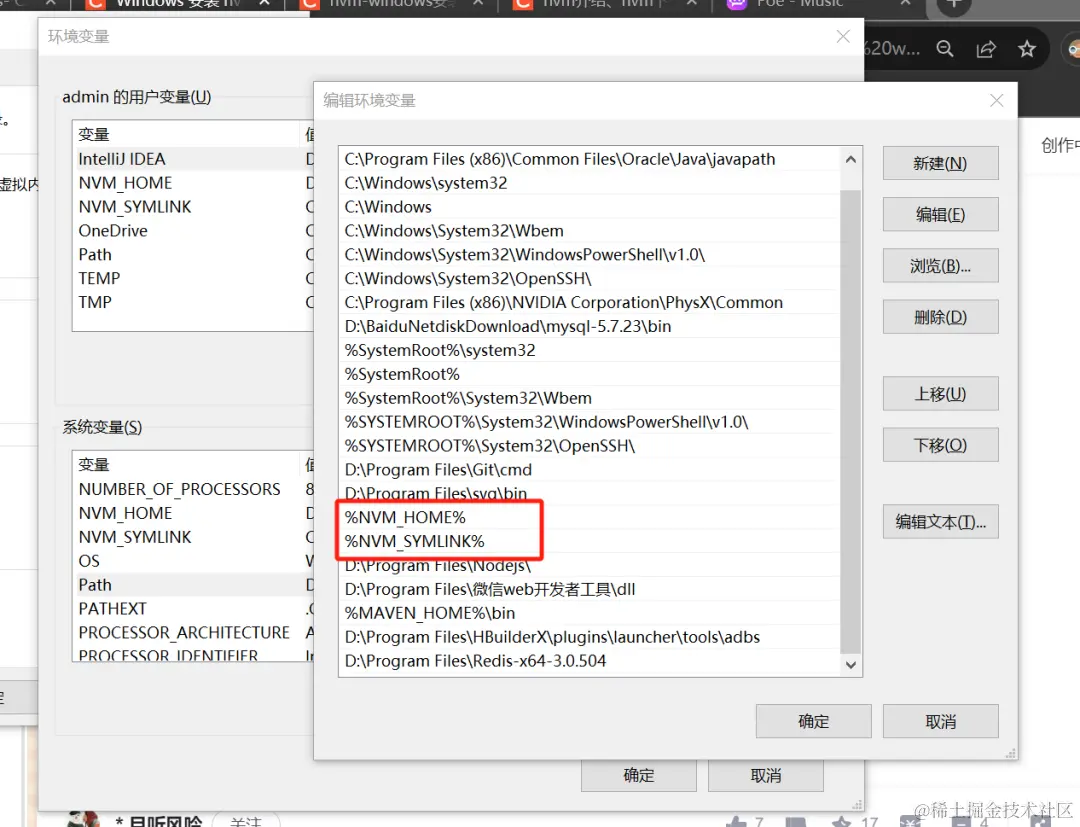Select NUMBER_OF_PROCESSORS system variable
Viewport: 1080px width, 827px height.
coord(193,489)
